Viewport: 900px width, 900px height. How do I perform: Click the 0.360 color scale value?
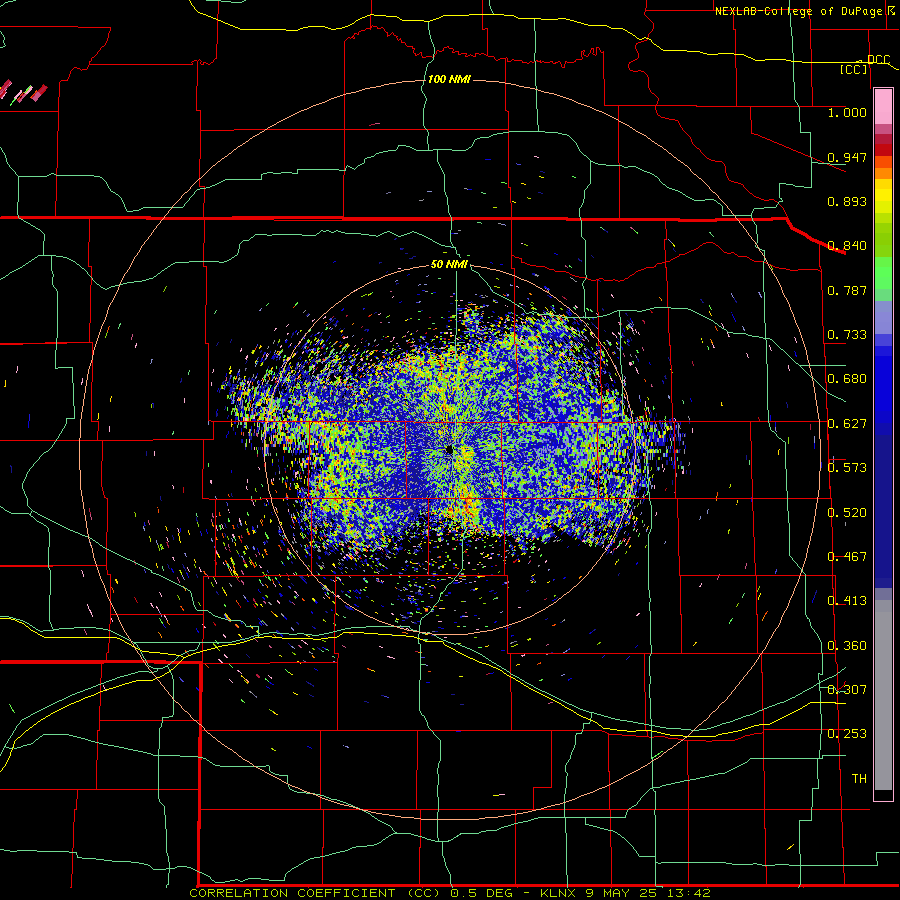coord(847,646)
